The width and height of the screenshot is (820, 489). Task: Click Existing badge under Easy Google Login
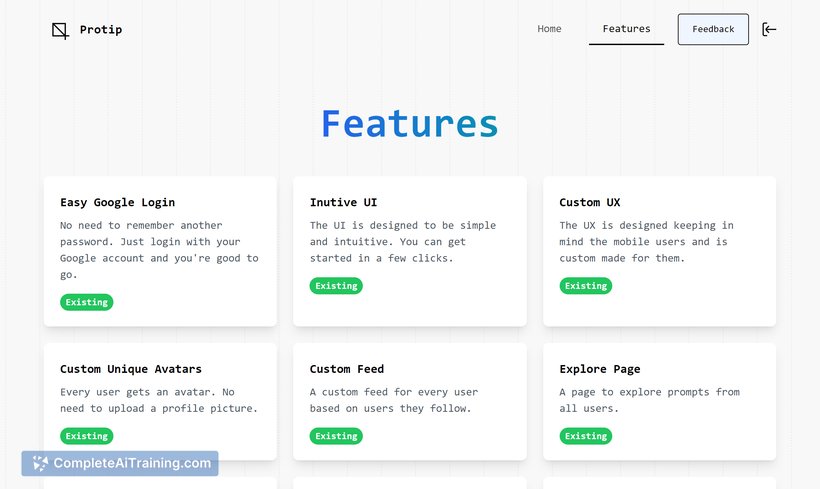tap(86, 302)
